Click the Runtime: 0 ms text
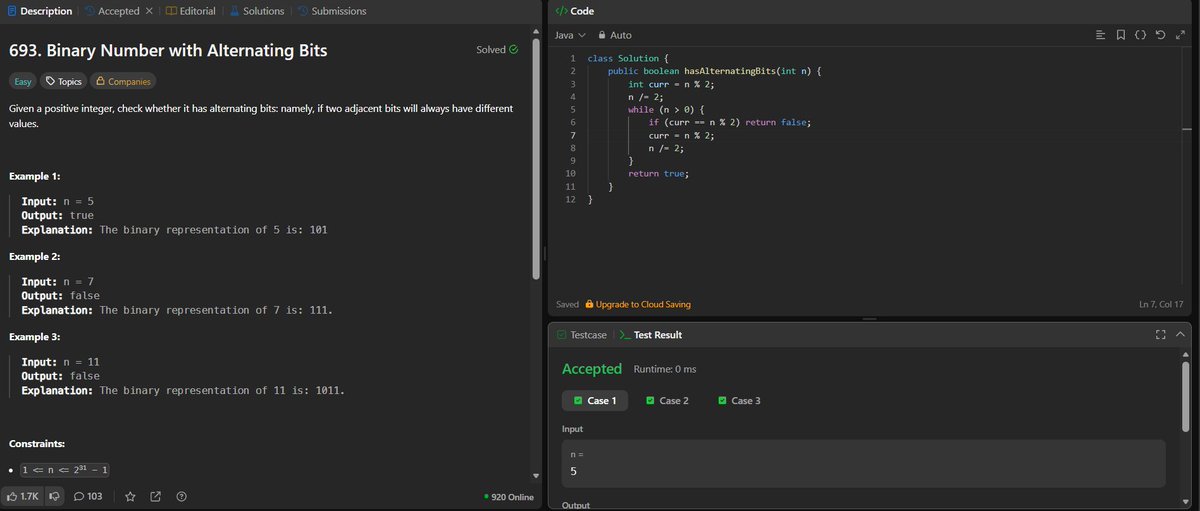The width and height of the screenshot is (1200, 511). [665, 370]
